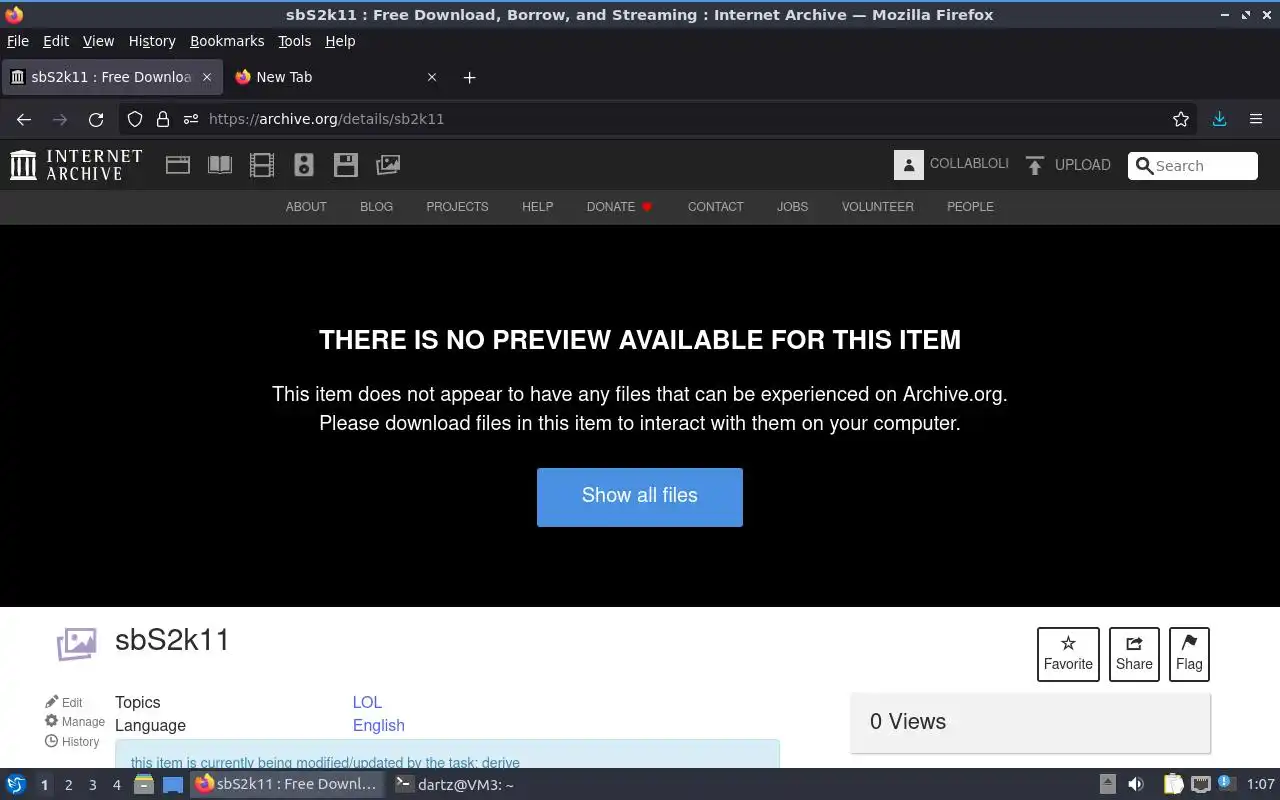Open the system start menu icon
1280x800 pixels.
tap(16, 785)
